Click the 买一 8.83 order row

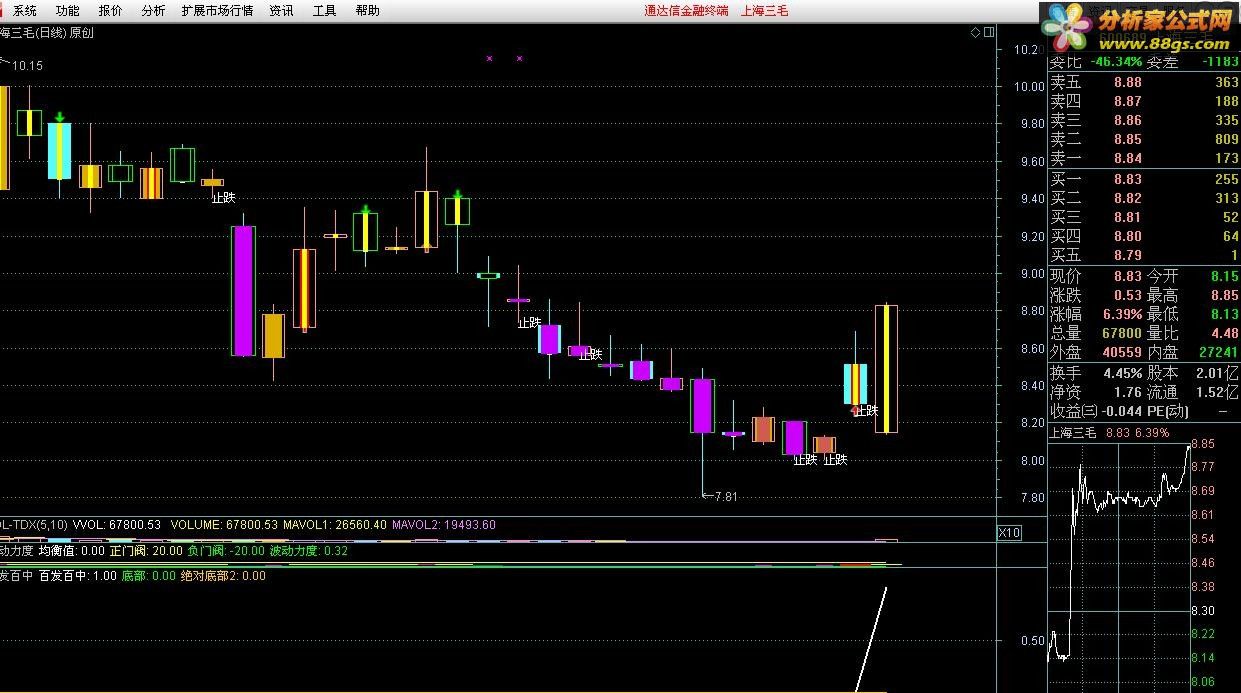pyautogui.click(x=1144, y=180)
